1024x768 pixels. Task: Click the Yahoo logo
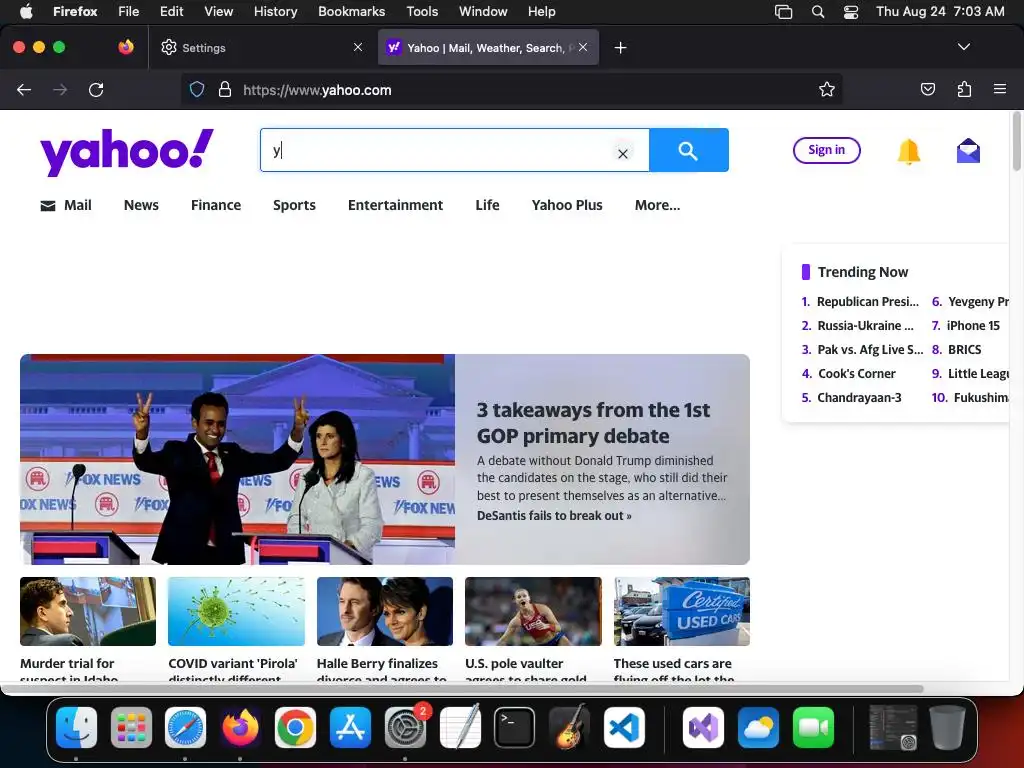(x=127, y=152)
